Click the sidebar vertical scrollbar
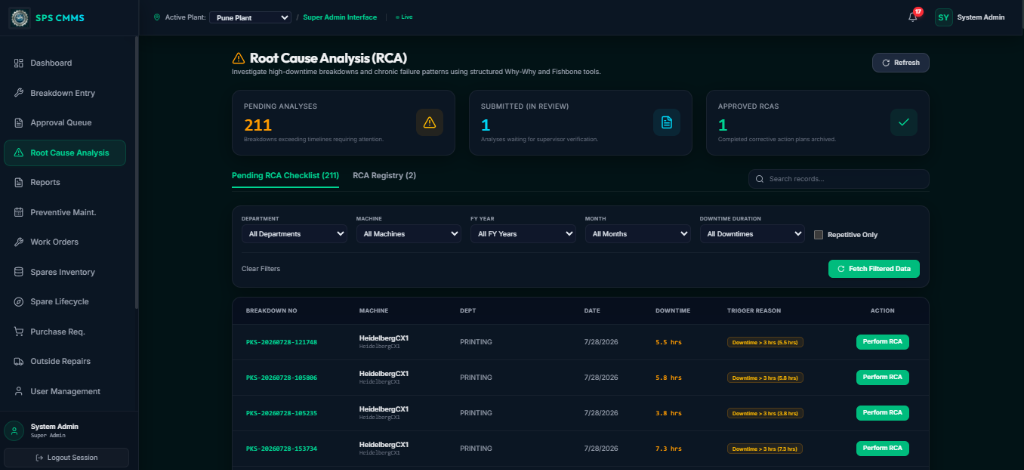 136,173
